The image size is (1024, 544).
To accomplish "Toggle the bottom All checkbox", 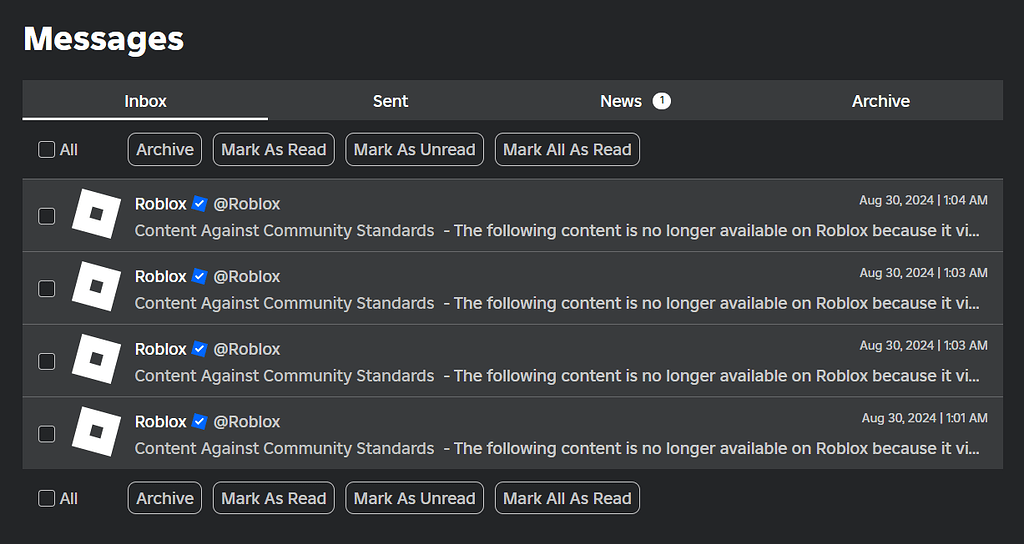I will coord(46,498).
